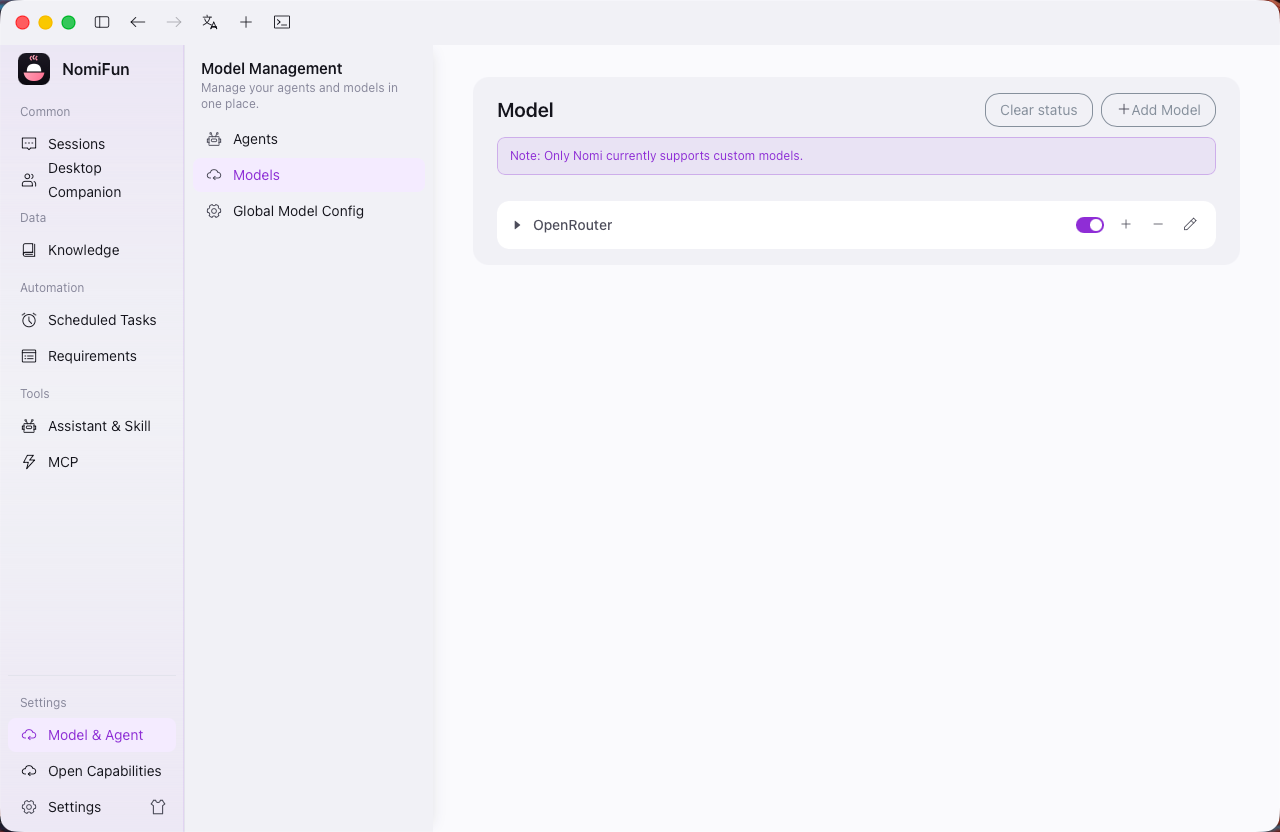Open the terminal console icon
This screenshot has width=1280, height=832.
pyautogui.click(x=282, y=22)
